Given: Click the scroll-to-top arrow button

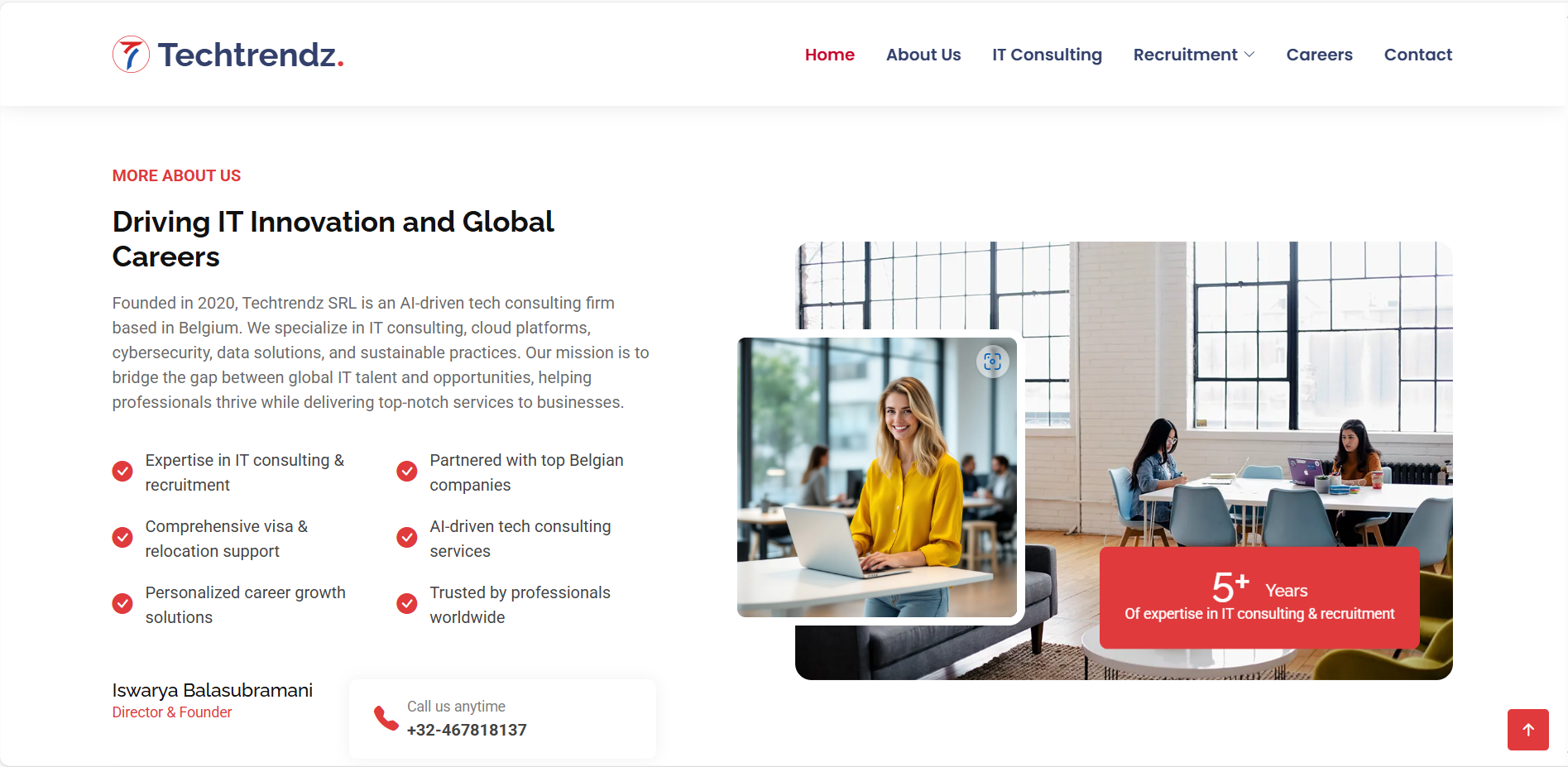Looking at the screenshot, I should click(x=1527, y=730).
